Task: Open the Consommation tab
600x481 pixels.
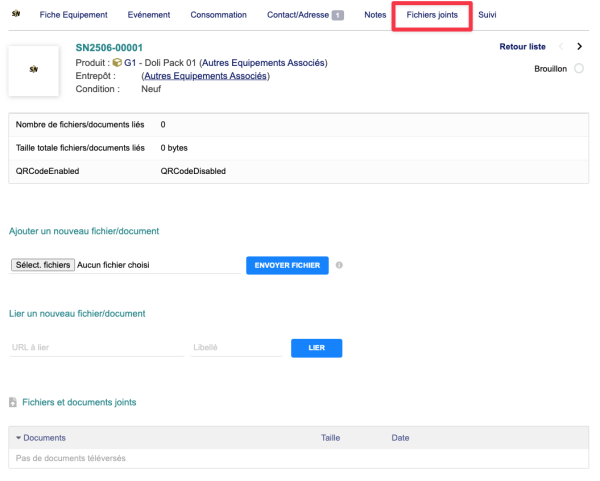Action: pos(218,16)
